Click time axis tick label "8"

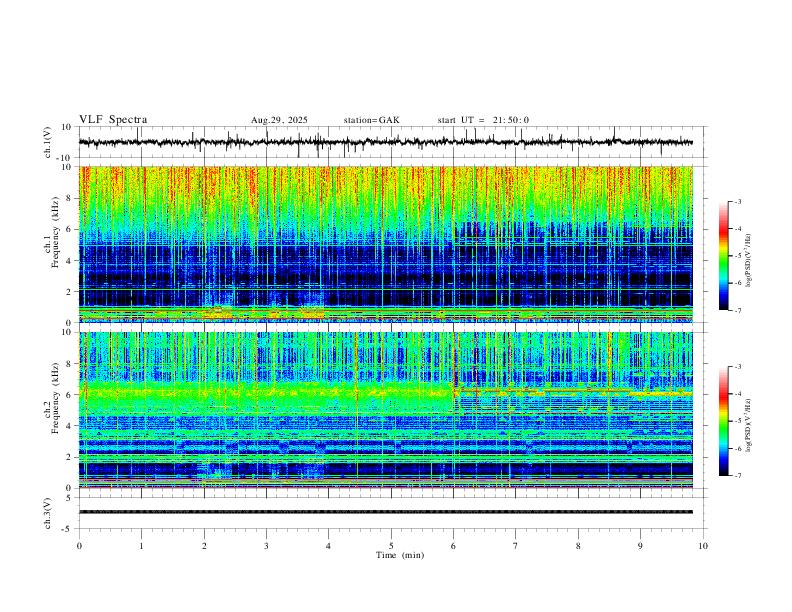pyautogui.click(x=578, y=546)
